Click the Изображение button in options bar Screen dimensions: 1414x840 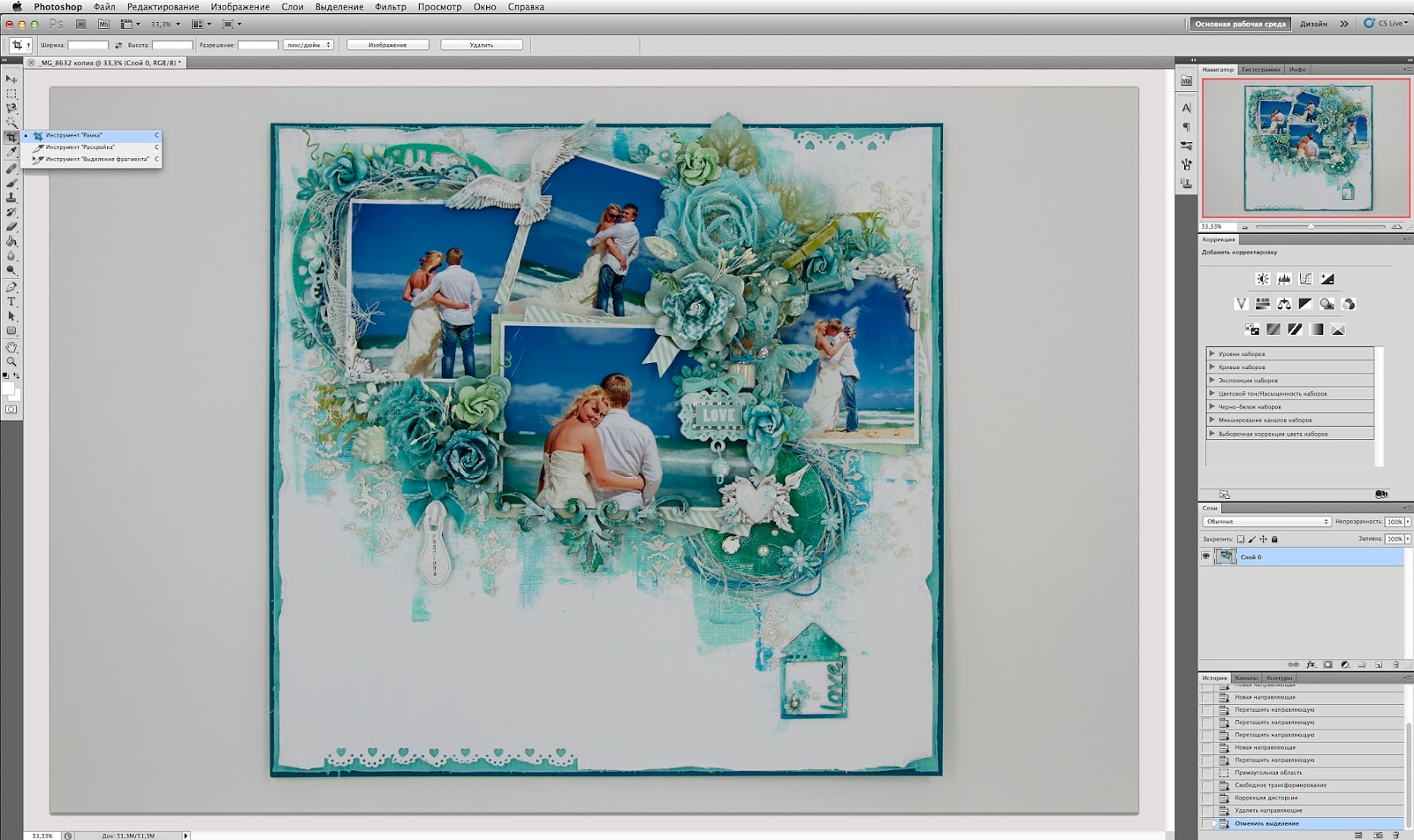388,45
